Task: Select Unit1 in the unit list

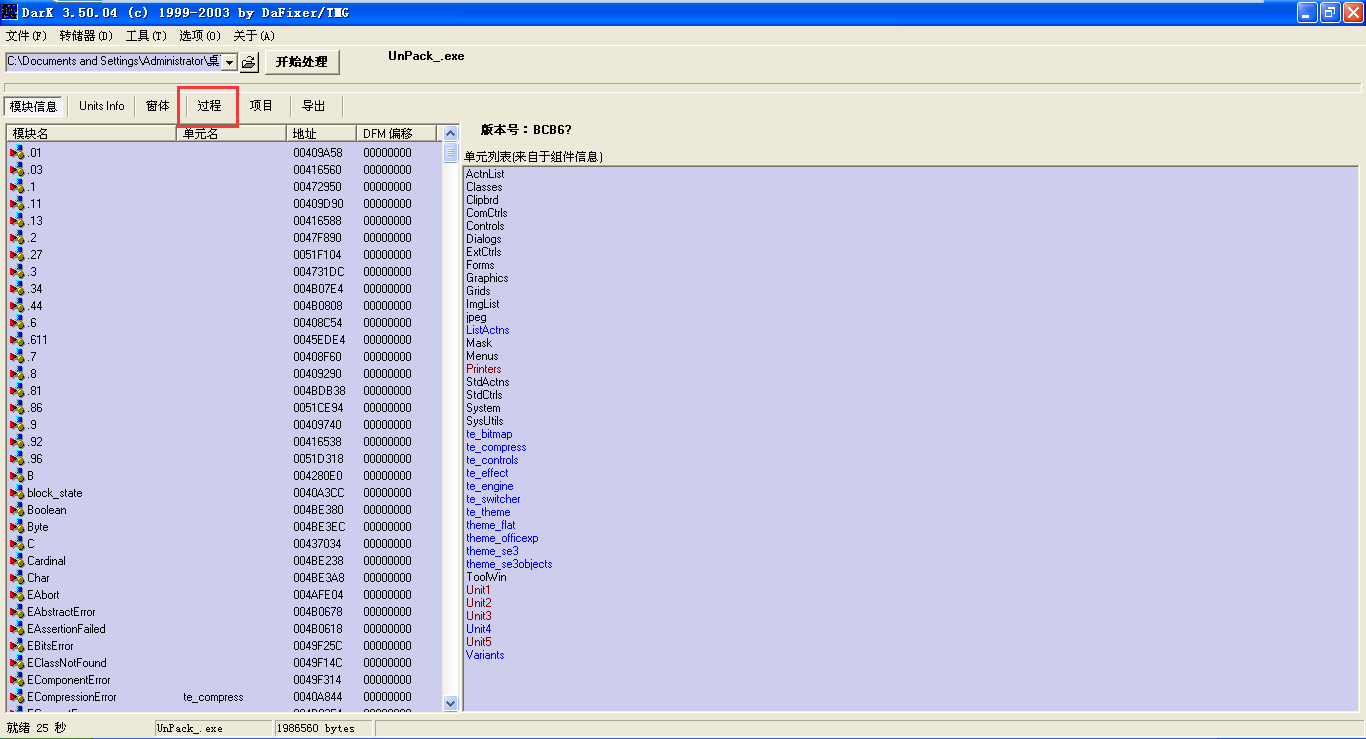Action: 478,590
